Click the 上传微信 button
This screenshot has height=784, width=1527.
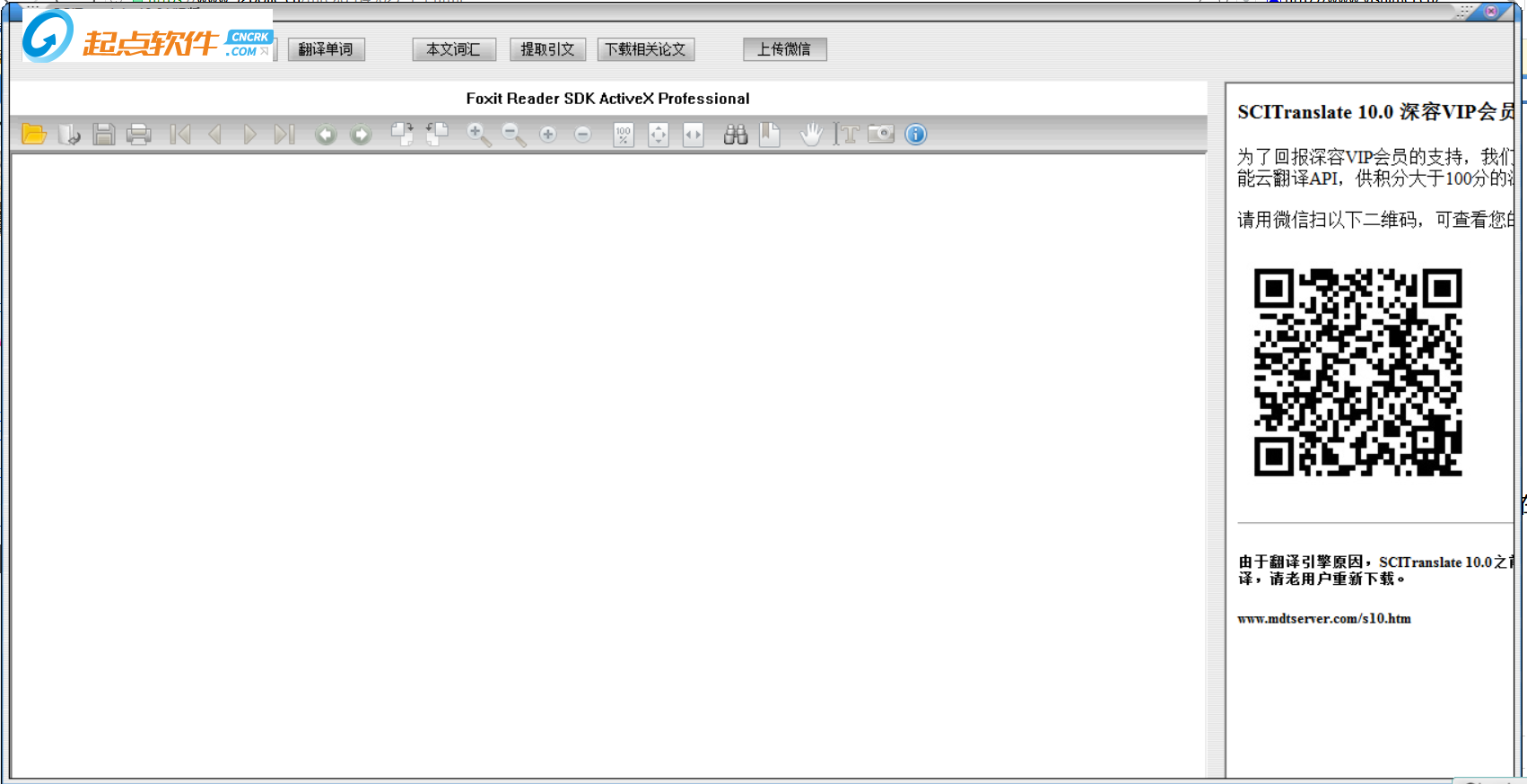(x=784, y=49)
